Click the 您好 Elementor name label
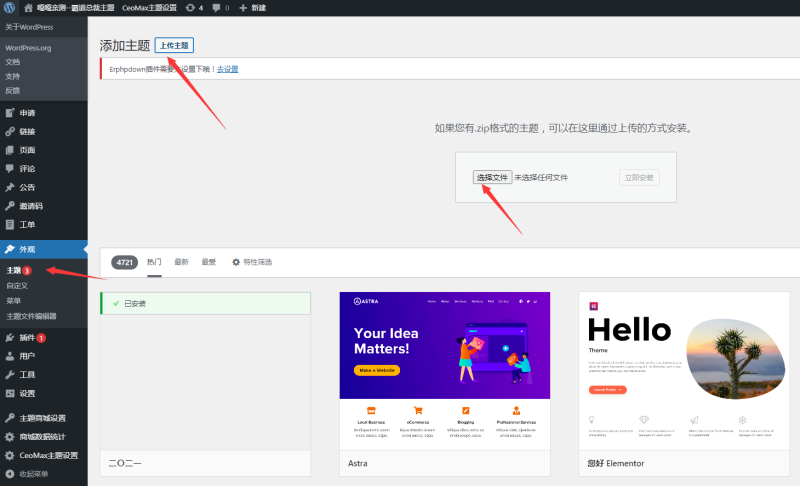 pyautogui.click(x=615, y=463)
